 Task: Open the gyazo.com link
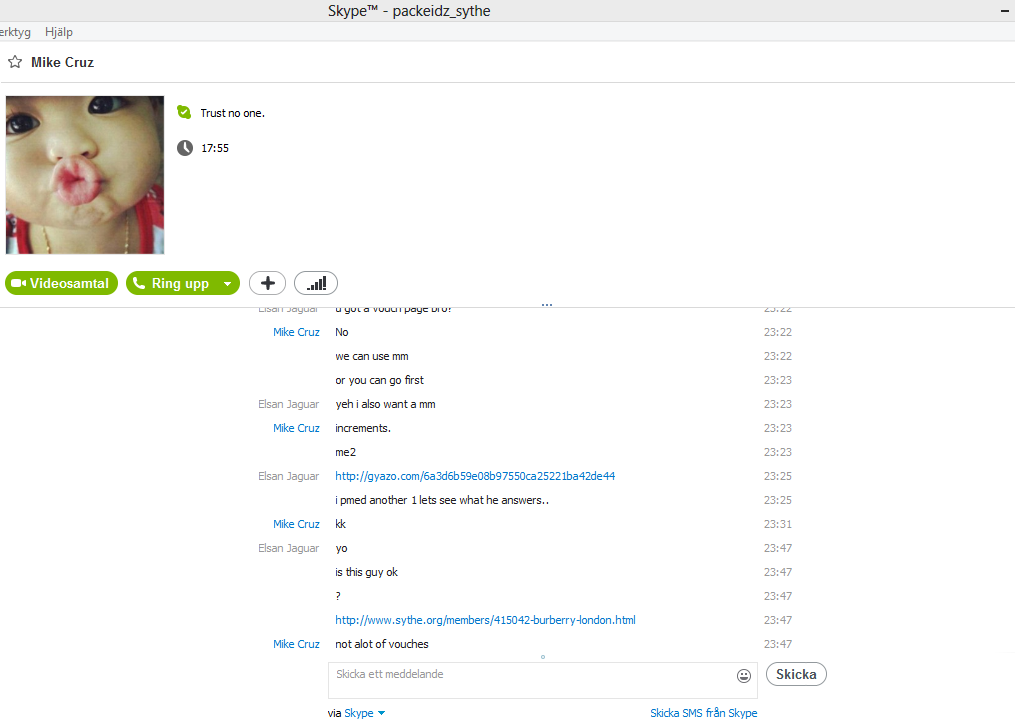pos(475,476)
